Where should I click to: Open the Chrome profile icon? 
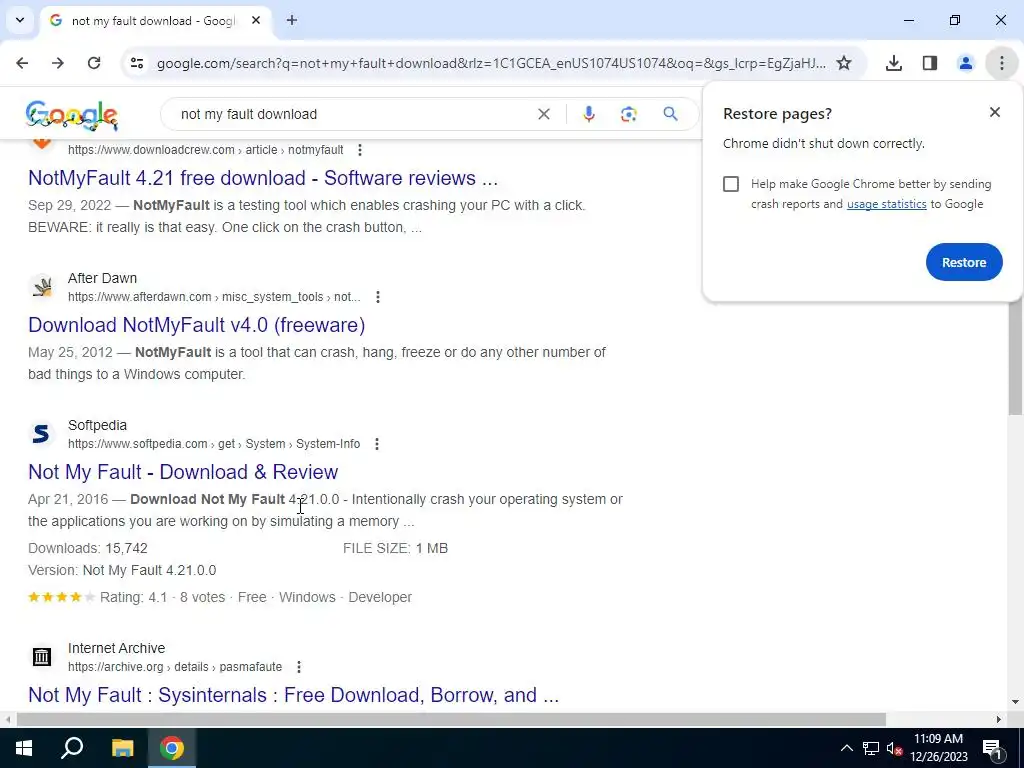pos(965,63)
